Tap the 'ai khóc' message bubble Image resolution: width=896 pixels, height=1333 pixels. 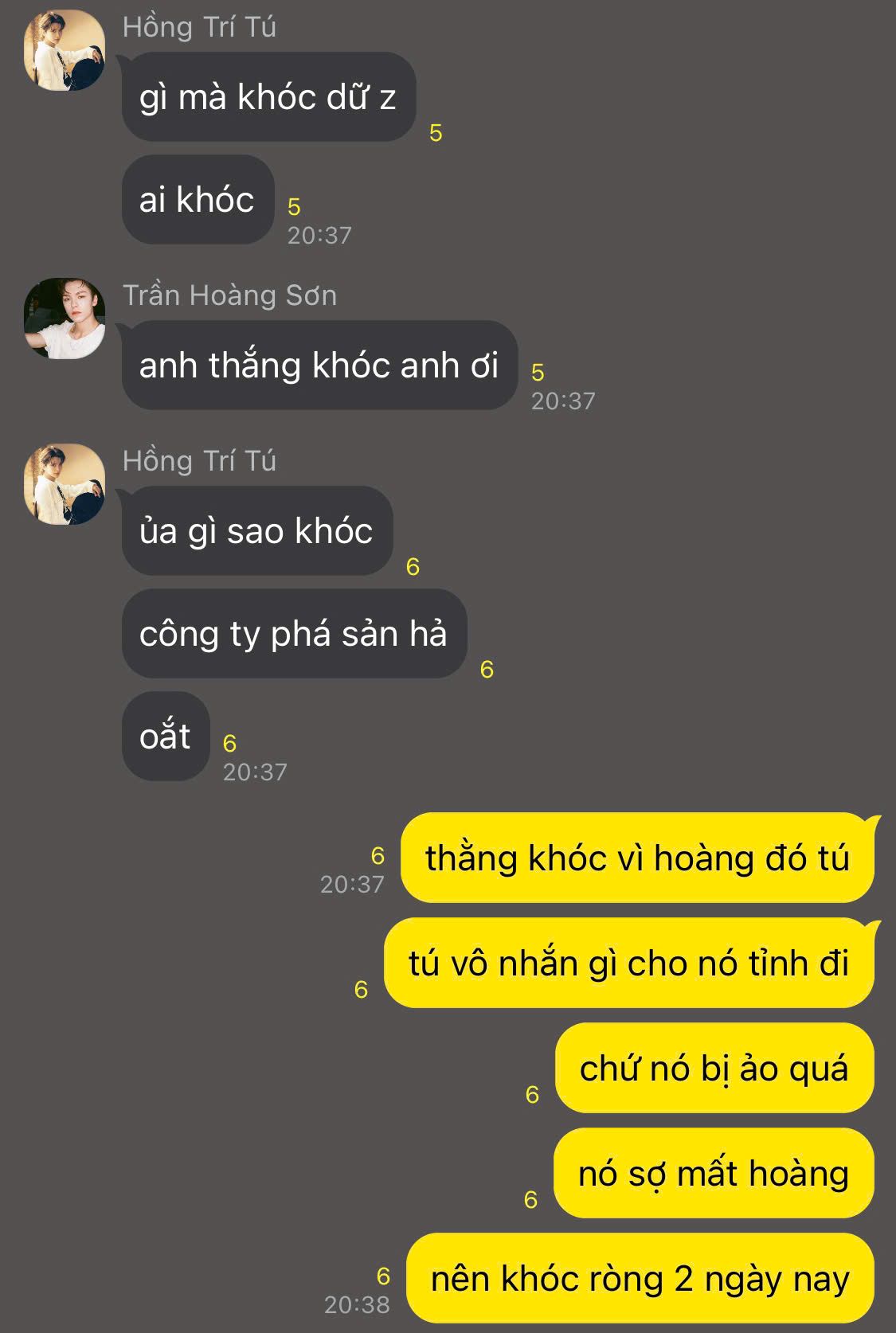click(x=198, y=199)
